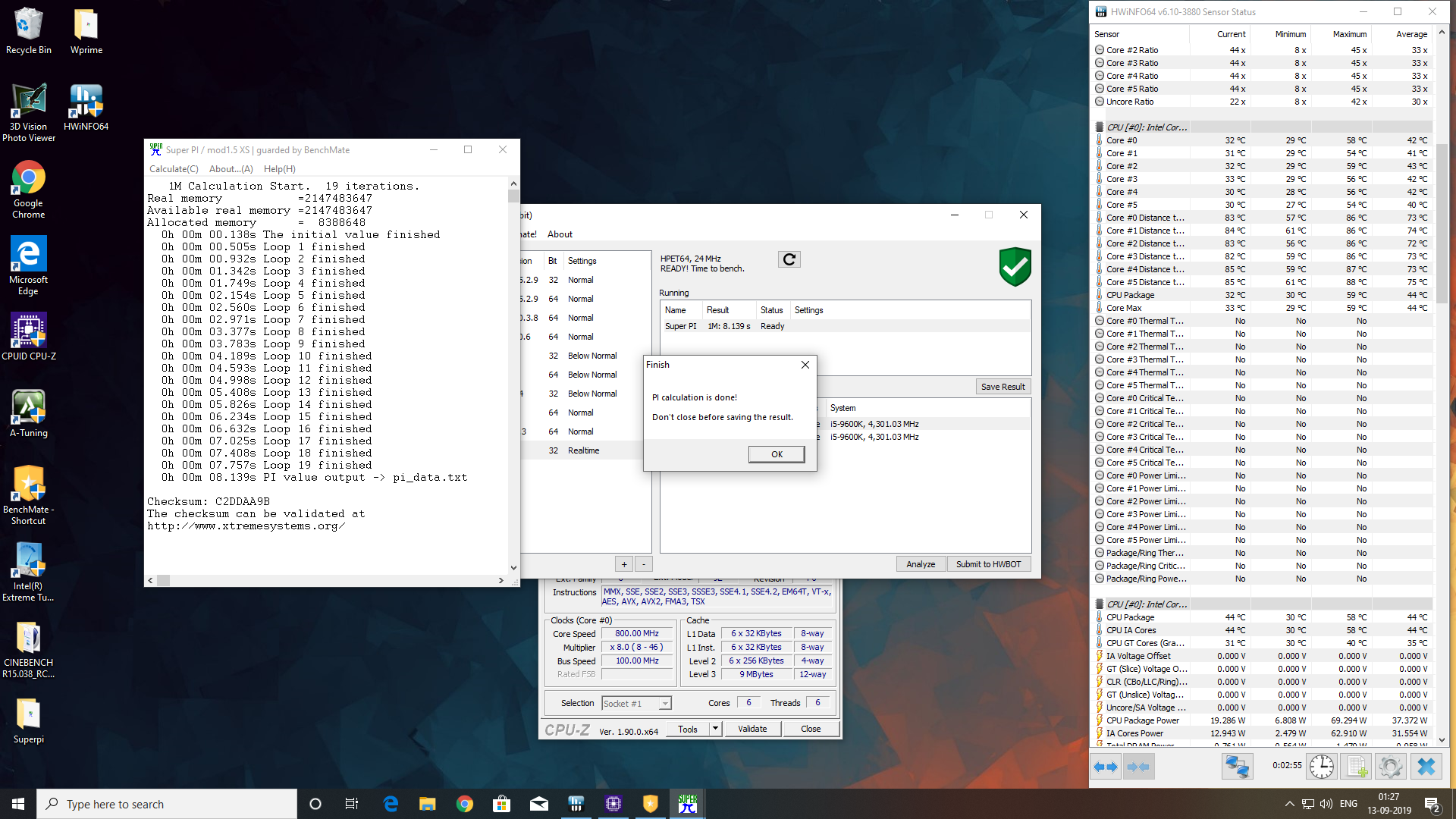Open Mail app in taskbar
Screen dimensions: 1456x819
(x=539, y=804)
